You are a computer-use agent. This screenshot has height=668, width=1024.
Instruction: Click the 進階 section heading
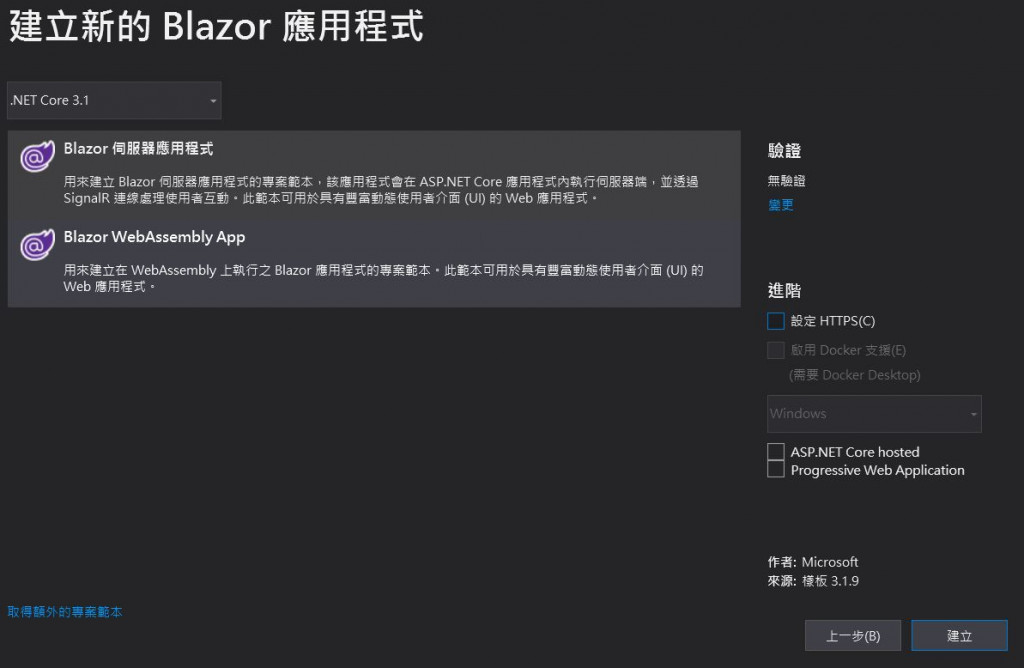point(784,291)
